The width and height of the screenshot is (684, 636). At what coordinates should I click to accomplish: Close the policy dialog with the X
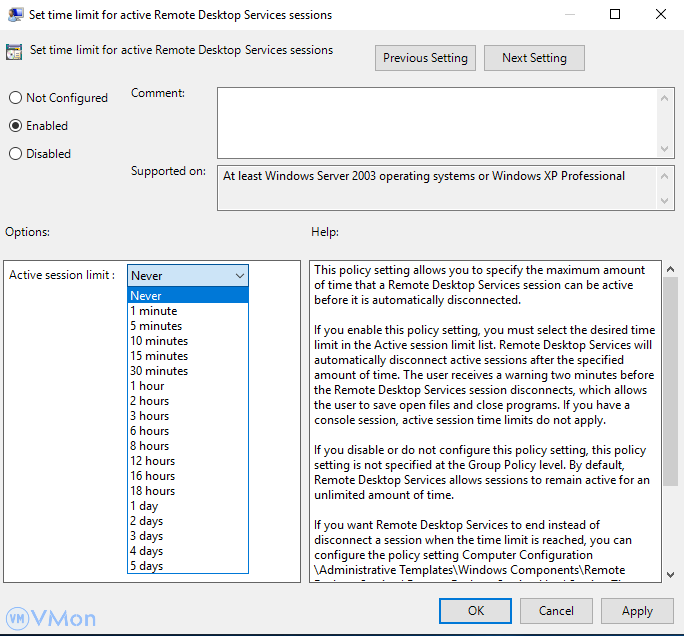(661, 15)
